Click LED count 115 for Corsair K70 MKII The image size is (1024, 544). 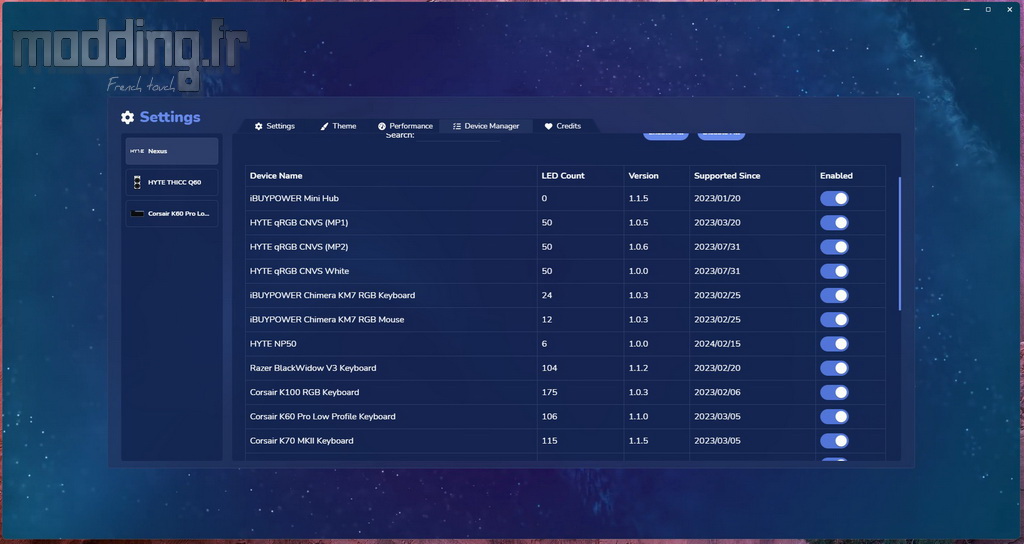[x=549, y=440]
